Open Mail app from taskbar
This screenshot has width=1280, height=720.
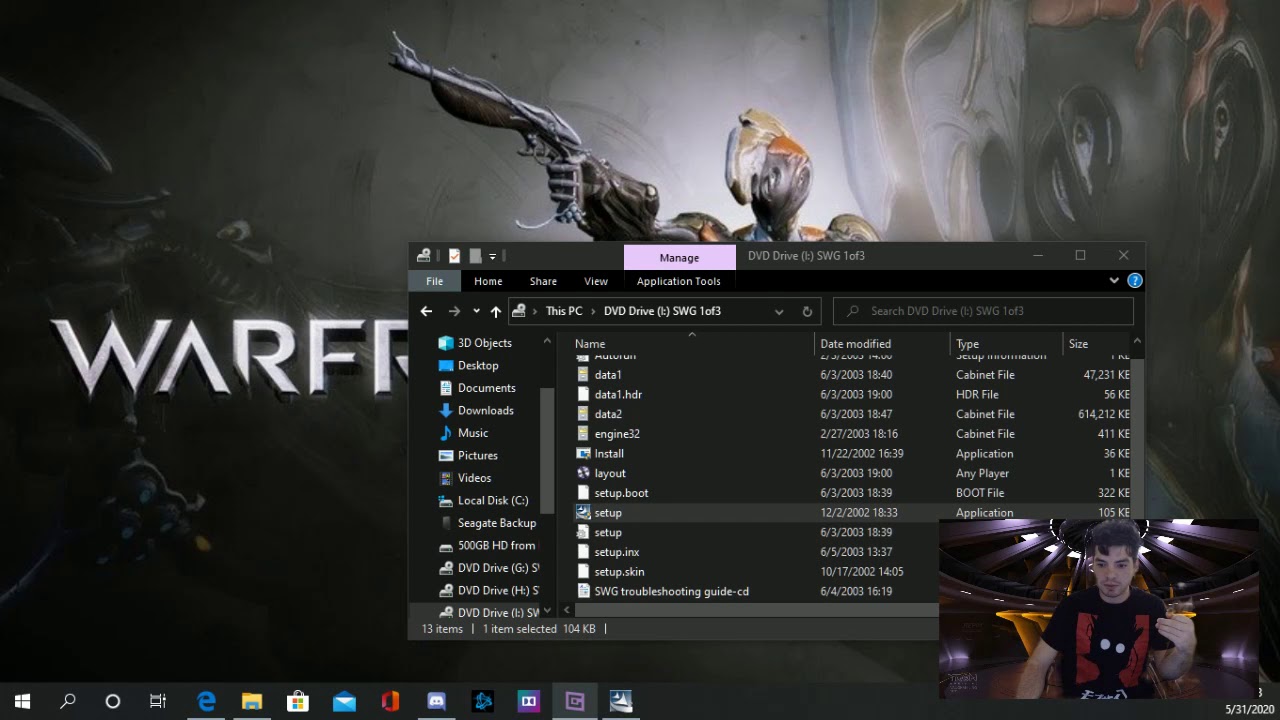(x=344, y=702)
